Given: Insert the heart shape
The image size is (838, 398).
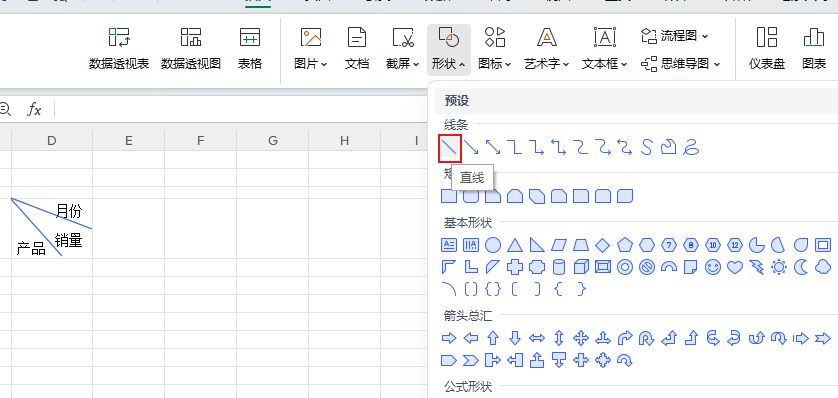Looking at the screenshot, I should pos(735,267).
